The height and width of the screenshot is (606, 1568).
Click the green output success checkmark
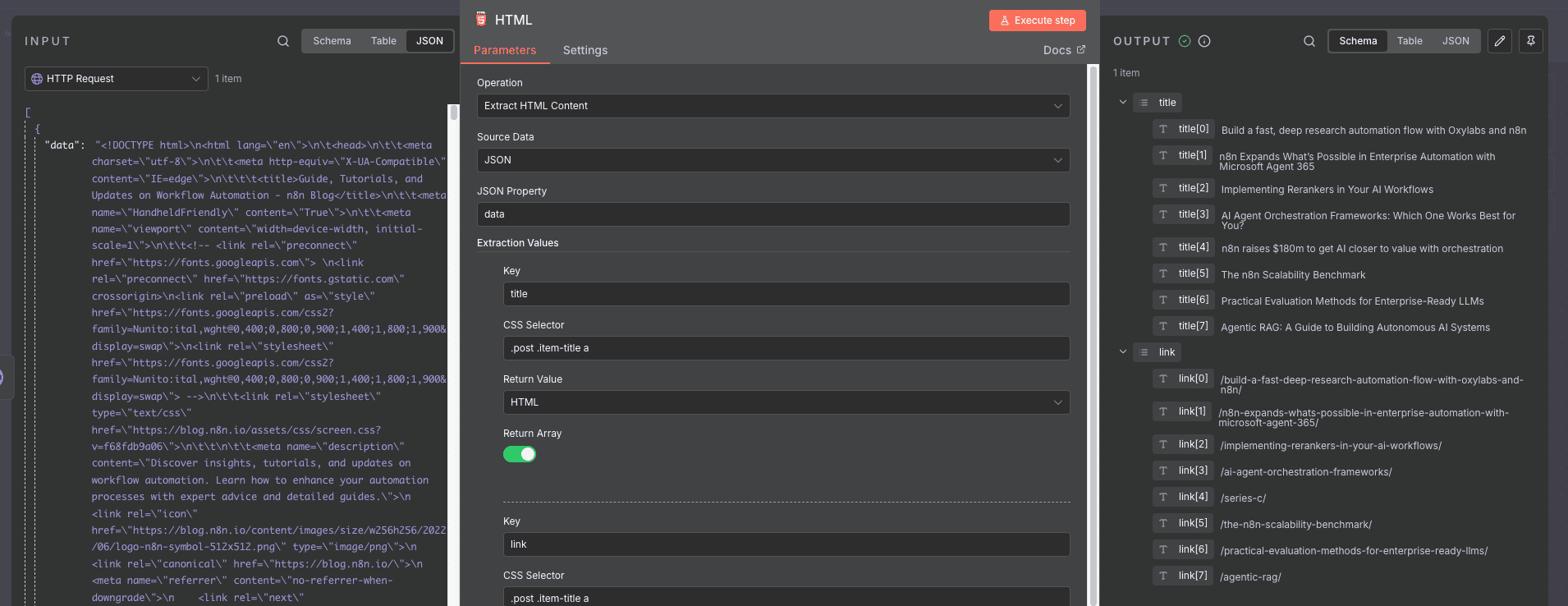[1185, 41]
